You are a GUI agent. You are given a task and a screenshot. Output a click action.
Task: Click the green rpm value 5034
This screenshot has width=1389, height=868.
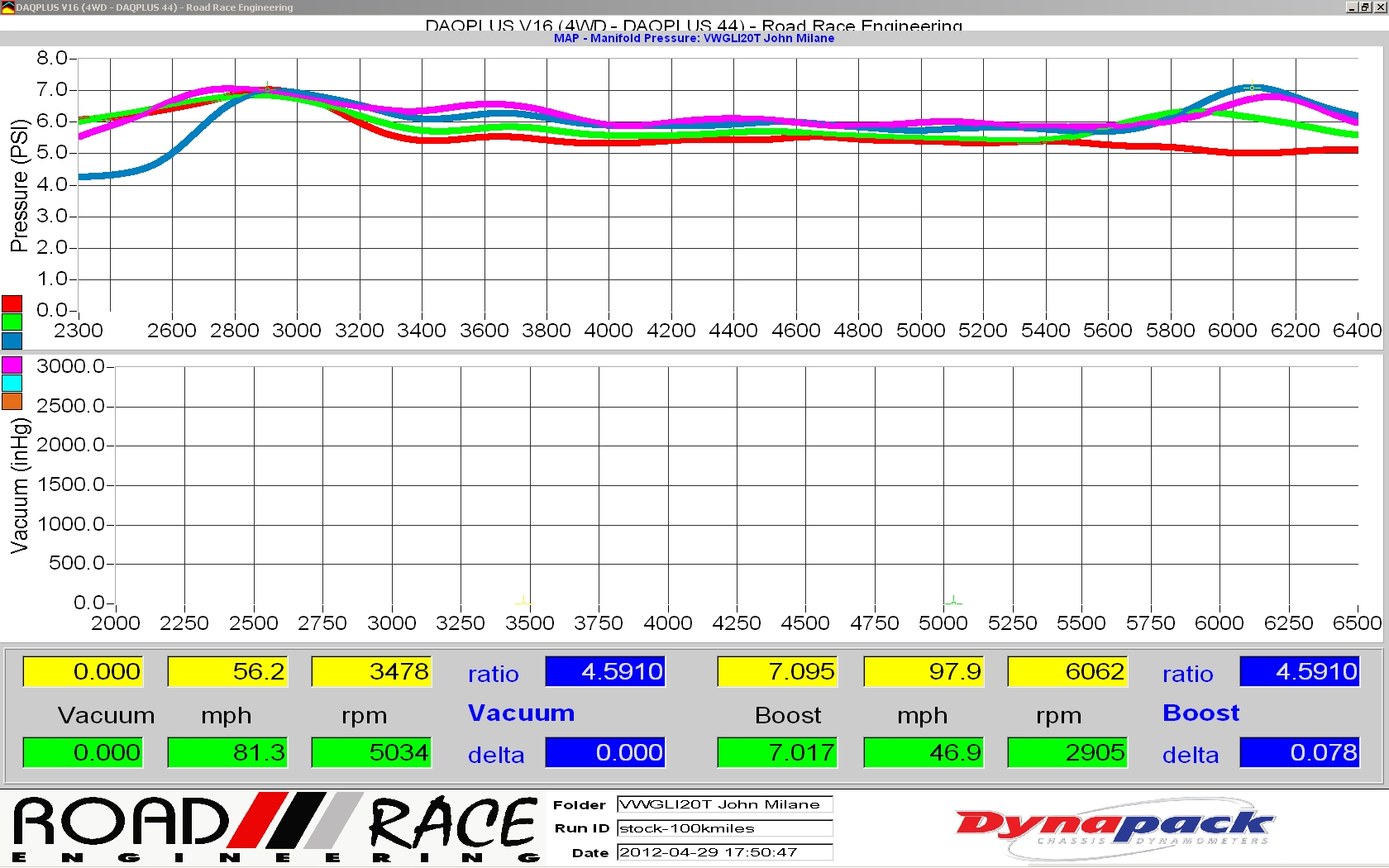(371, 752)
